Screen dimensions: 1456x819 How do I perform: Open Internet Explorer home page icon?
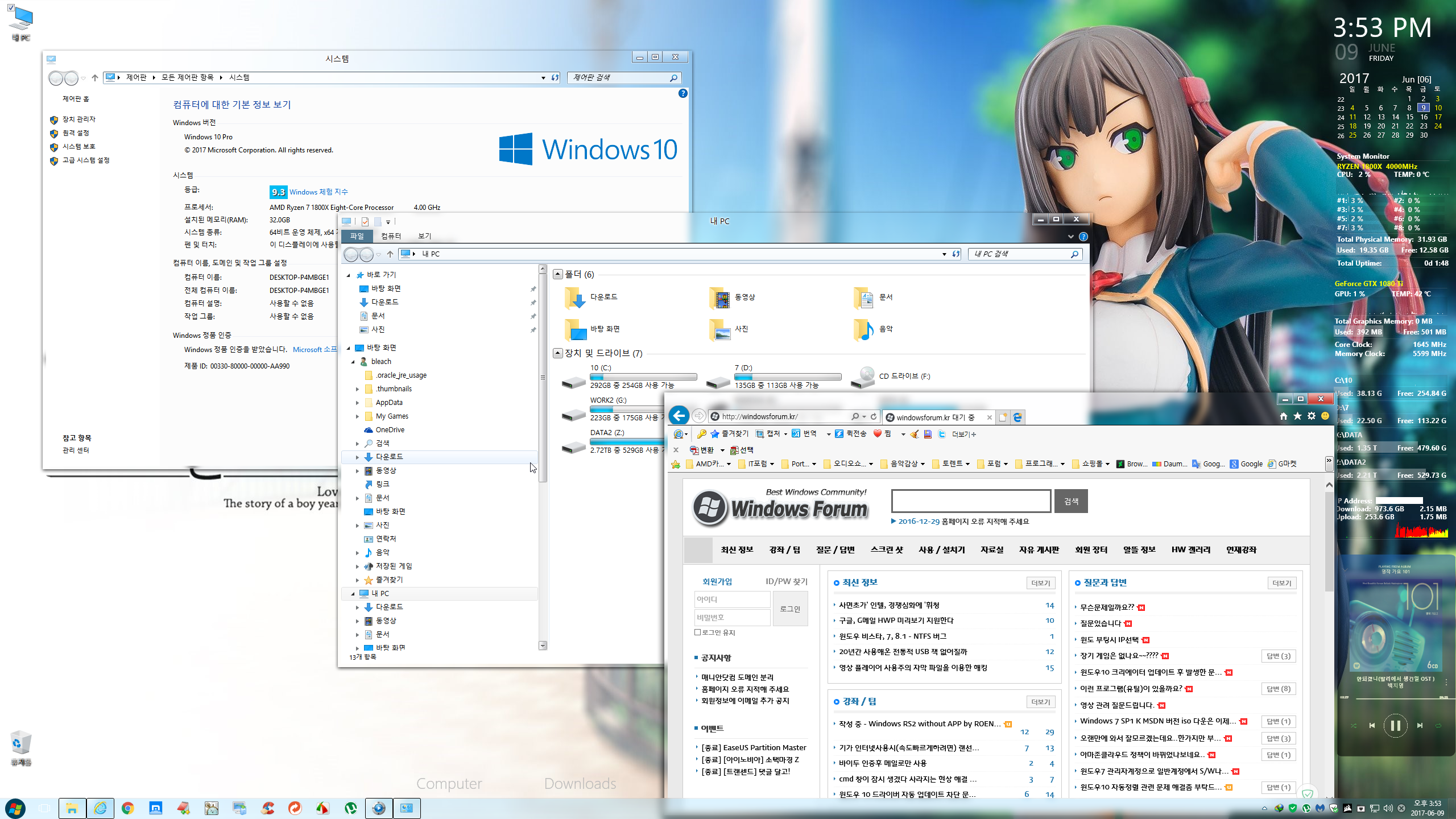pos(1284,416)
